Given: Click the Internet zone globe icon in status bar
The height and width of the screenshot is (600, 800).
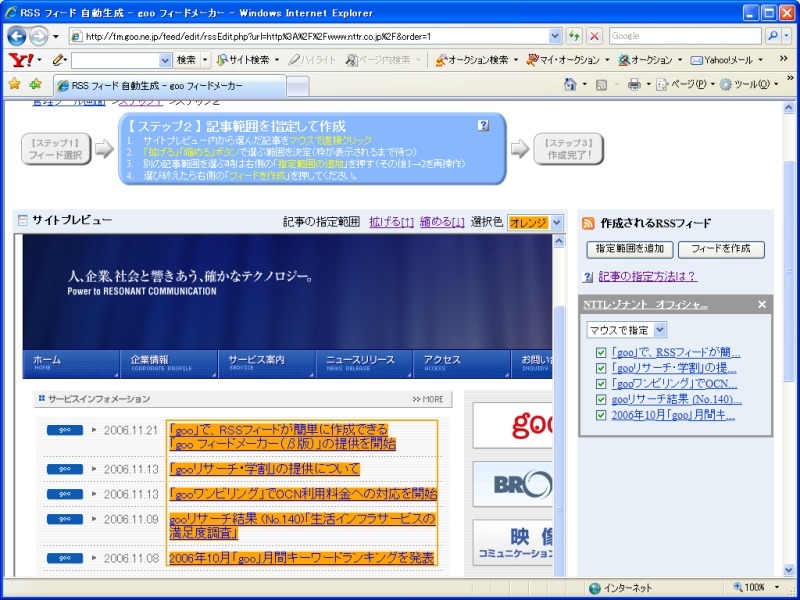Looking at the screenshot, I should coord(594,588).
